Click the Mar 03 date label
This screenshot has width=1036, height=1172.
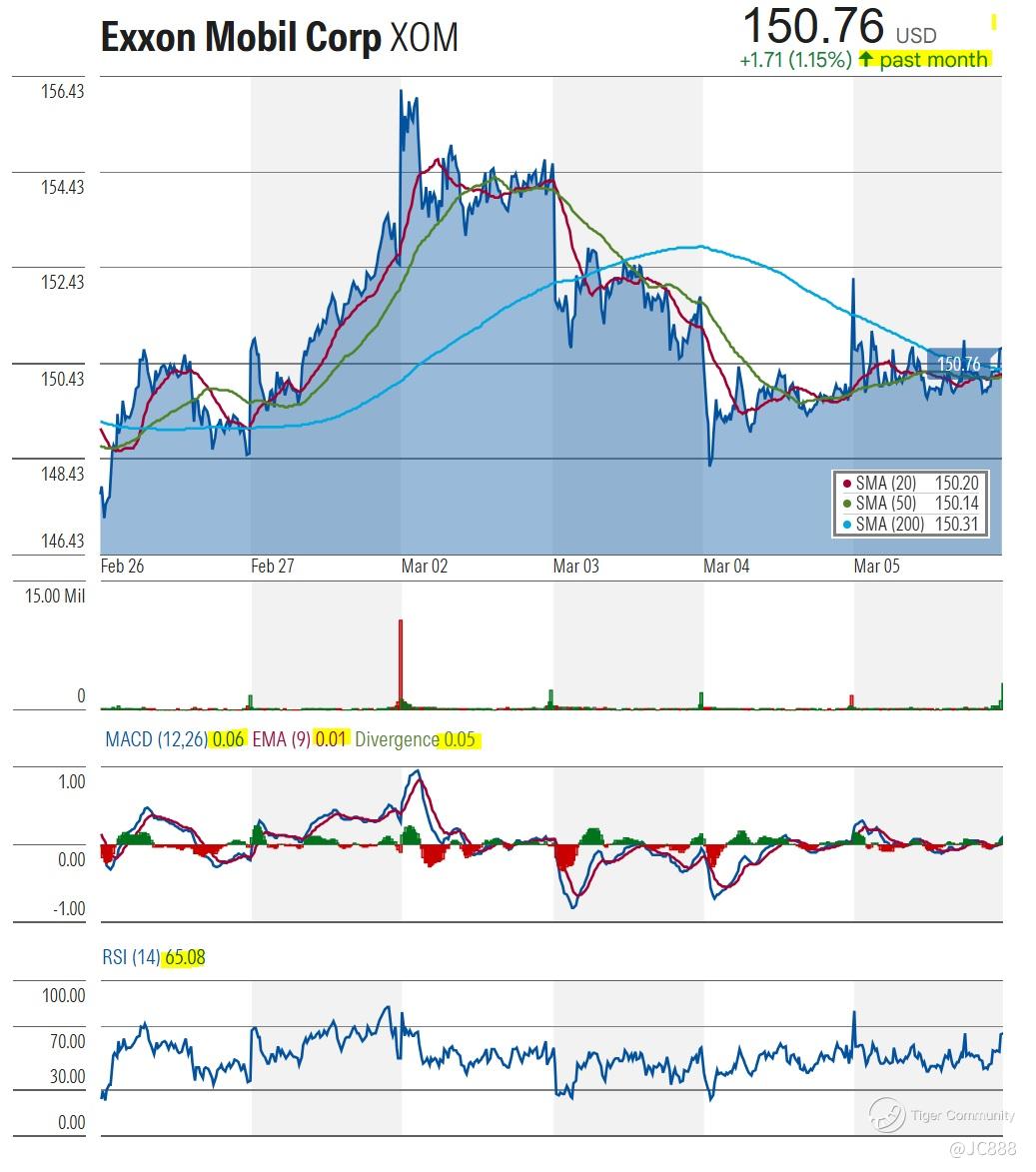pos(576,567)
